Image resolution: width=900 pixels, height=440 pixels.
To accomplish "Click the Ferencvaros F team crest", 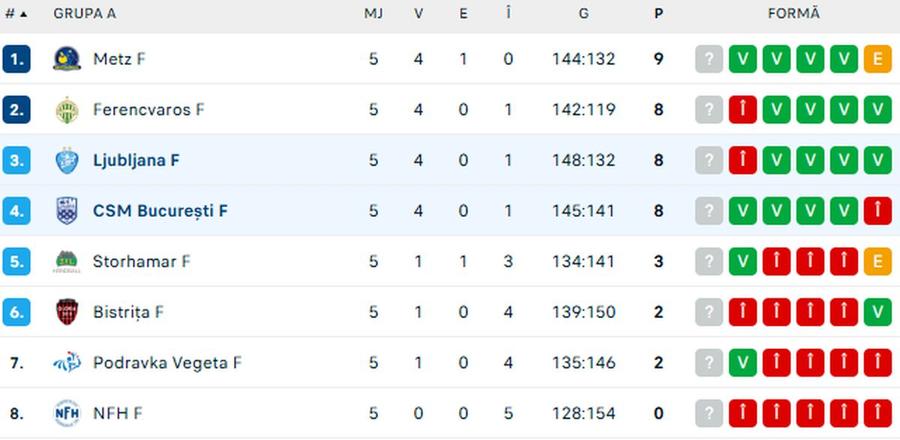I will [67, 110].
